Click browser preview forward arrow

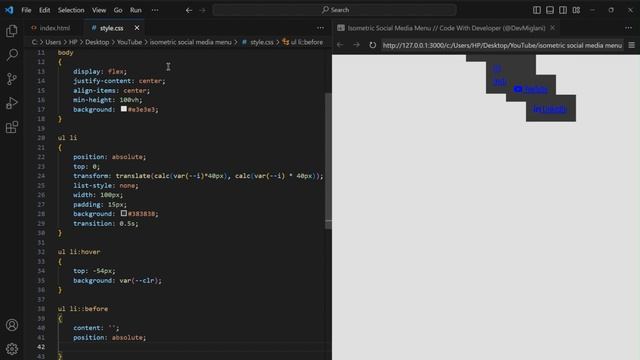(x=356, y=45)
